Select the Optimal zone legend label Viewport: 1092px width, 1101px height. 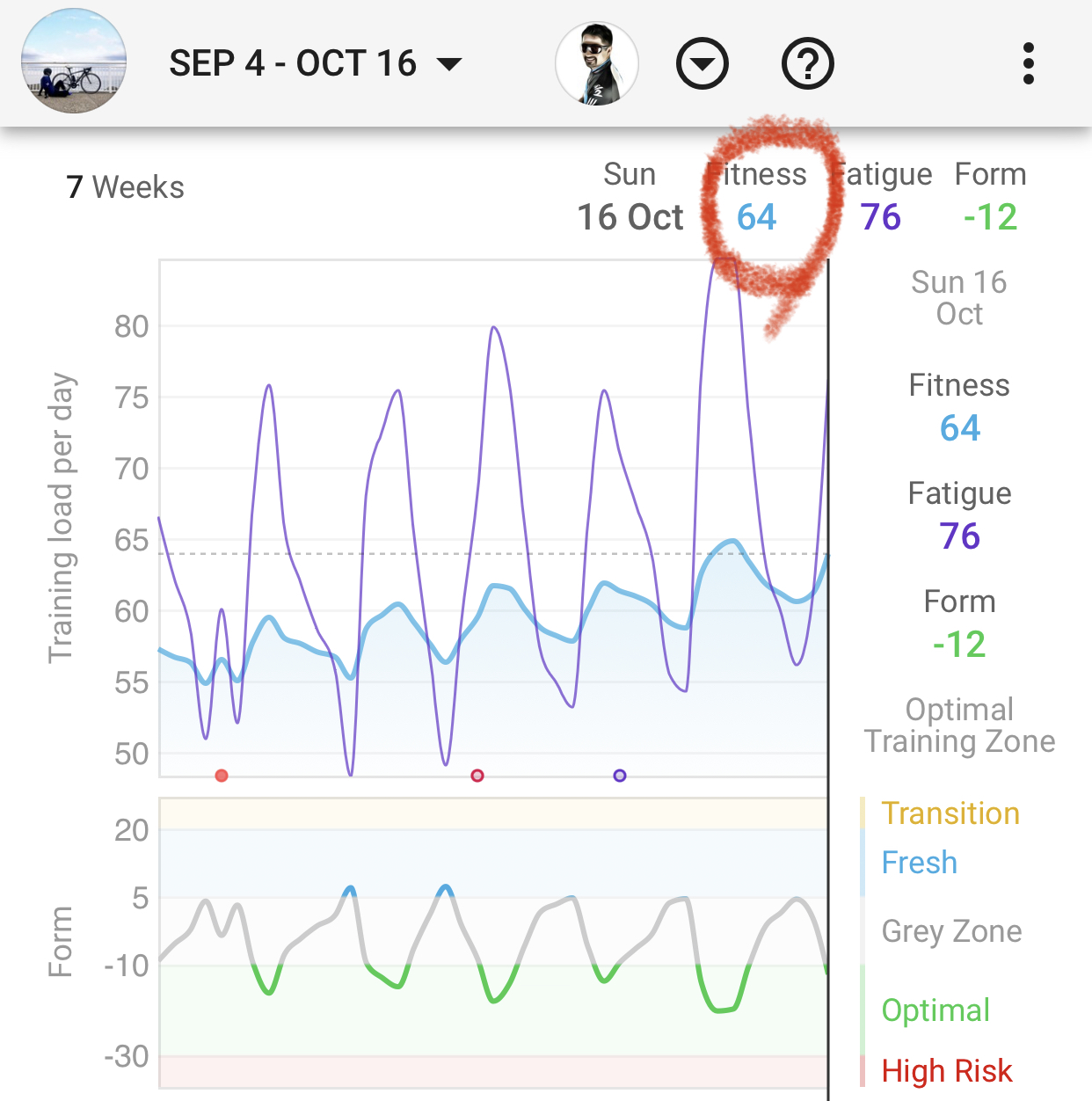[935, 1010]
